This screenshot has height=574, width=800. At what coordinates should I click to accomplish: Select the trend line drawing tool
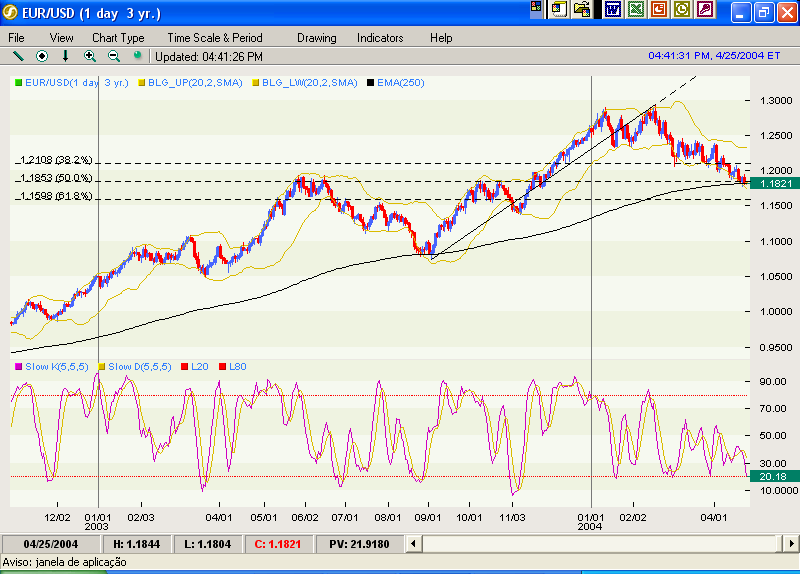(x=18, y=56)
